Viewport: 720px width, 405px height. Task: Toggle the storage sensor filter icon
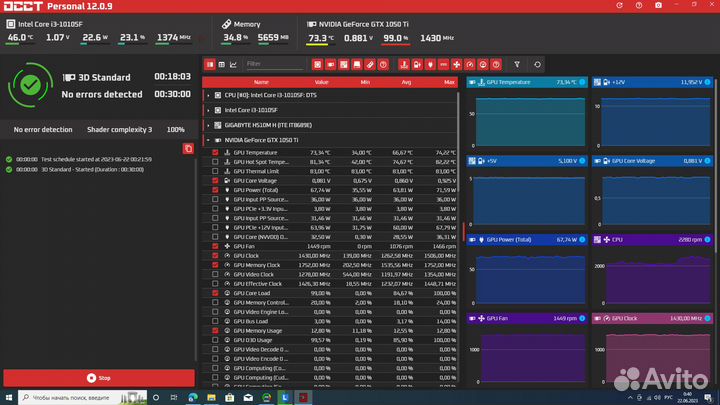[357, 64]
